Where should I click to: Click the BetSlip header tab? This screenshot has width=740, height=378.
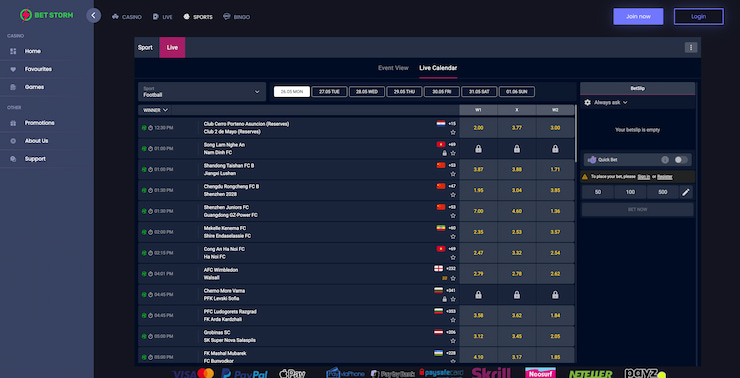pyautogui.click(x=638, y=88)
